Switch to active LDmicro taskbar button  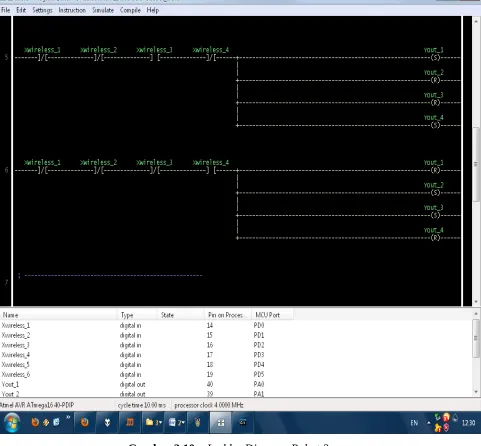click(220, 423)
